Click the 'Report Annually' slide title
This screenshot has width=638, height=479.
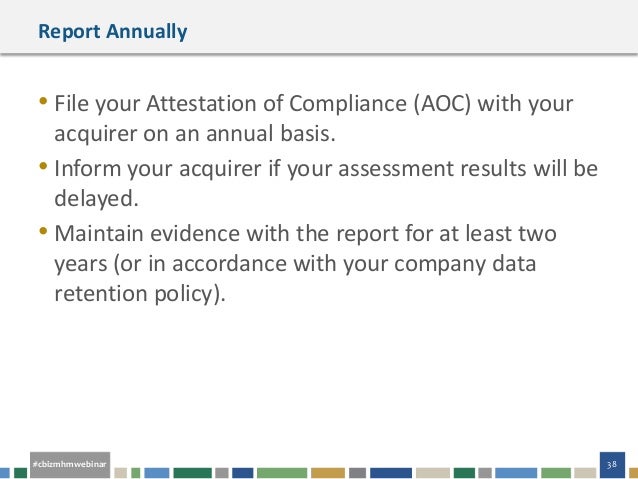(x=113, y=32)
